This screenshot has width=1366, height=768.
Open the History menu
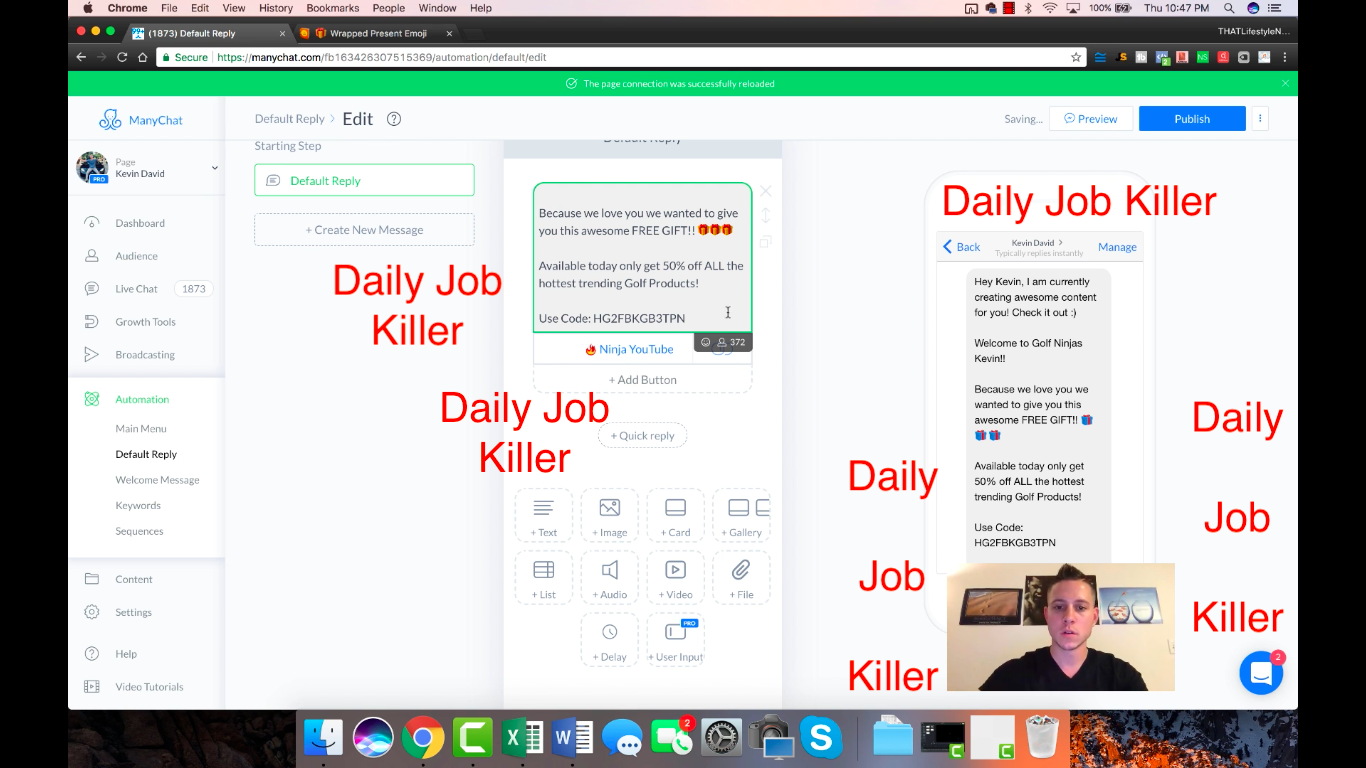(276, 8)
